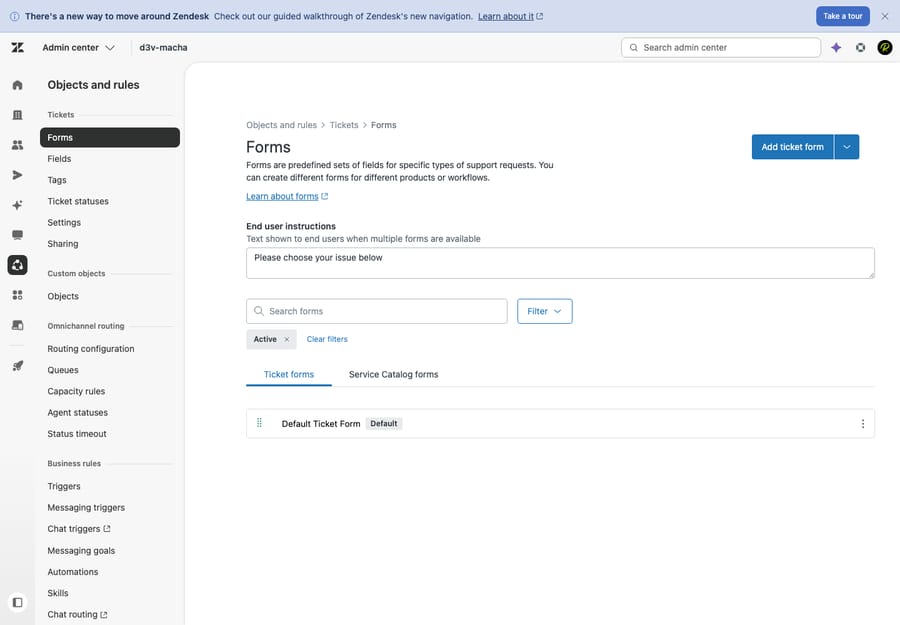The height and width of the screenshot is (625, 900).
Task: Open Objects under Custom objects
Action: (x=63, y=296)
